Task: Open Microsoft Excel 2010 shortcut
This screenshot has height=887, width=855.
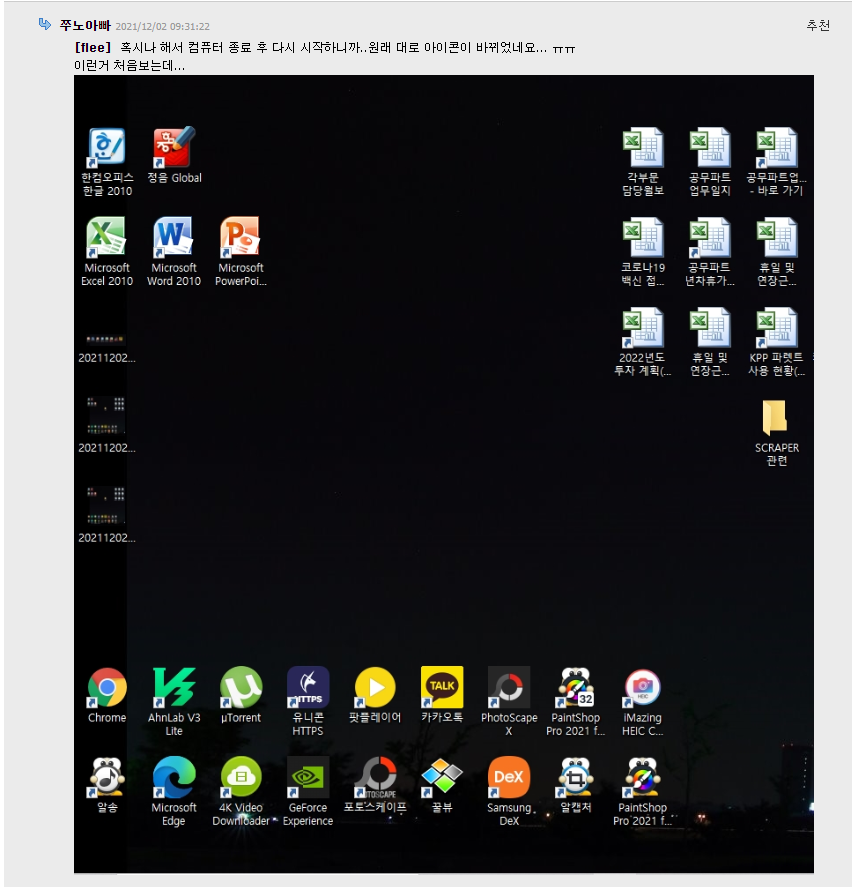Action: click(x=107, y=251)
